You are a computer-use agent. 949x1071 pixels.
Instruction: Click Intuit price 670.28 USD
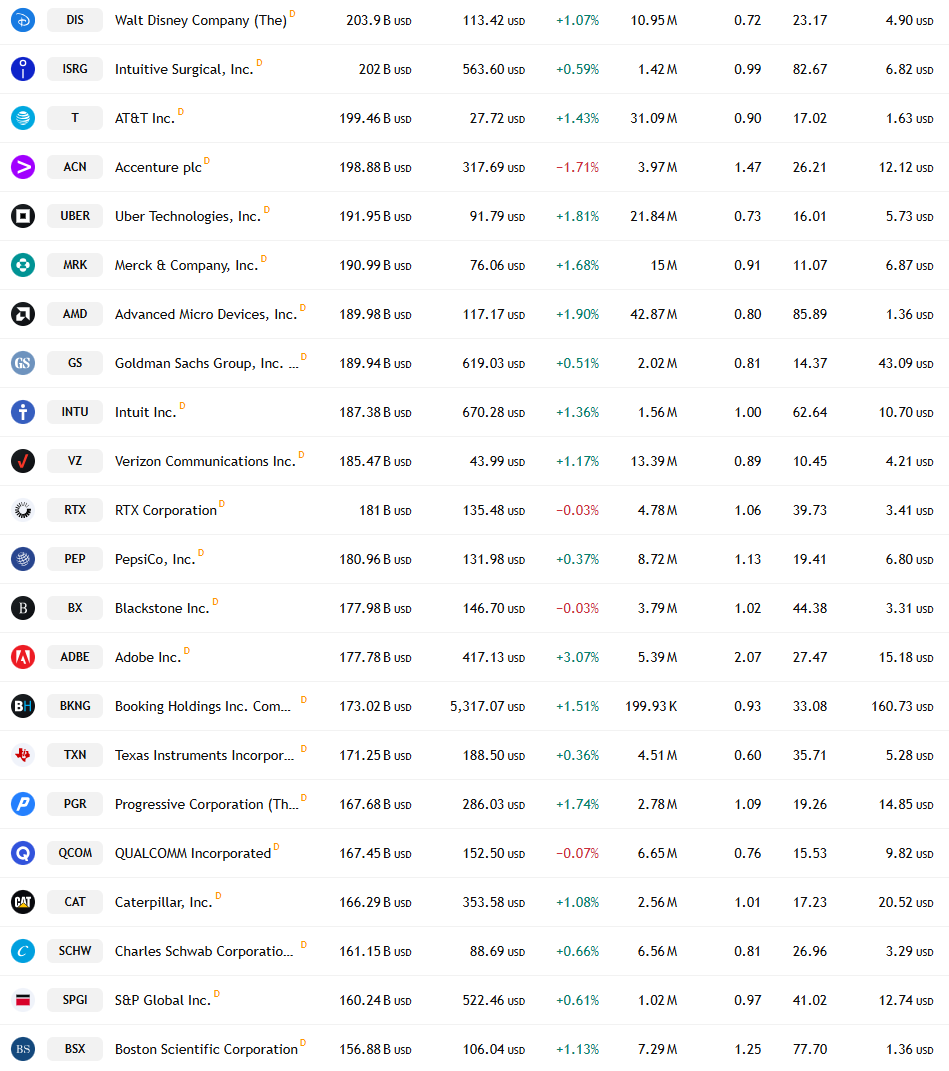(493, 413)
